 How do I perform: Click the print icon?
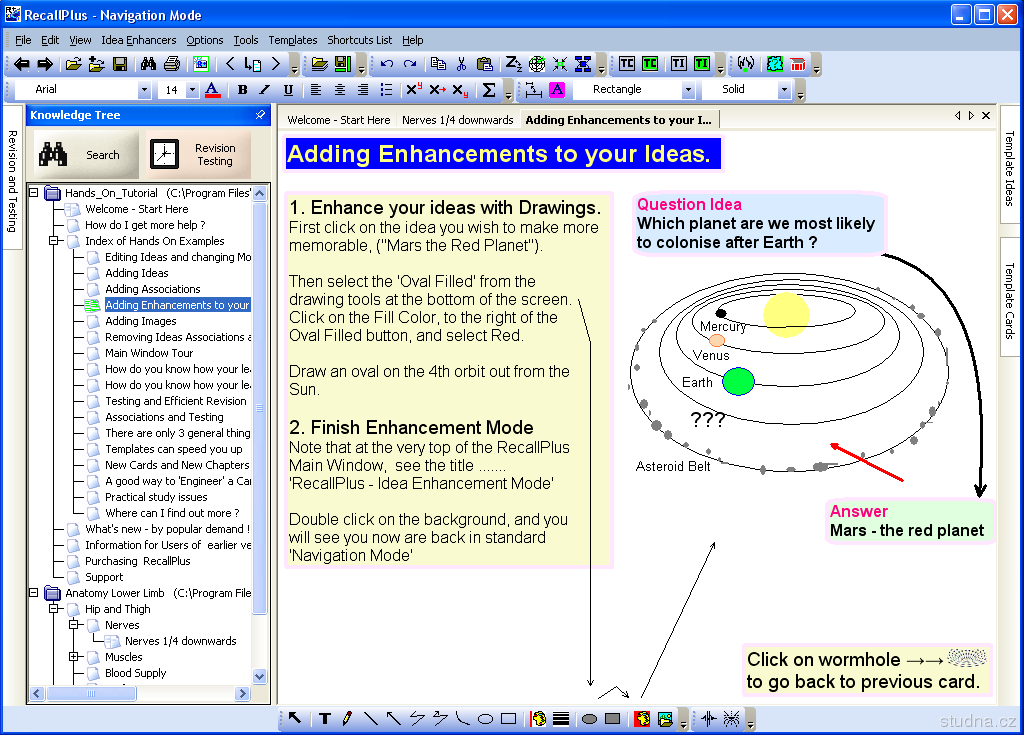coord(172,64)
